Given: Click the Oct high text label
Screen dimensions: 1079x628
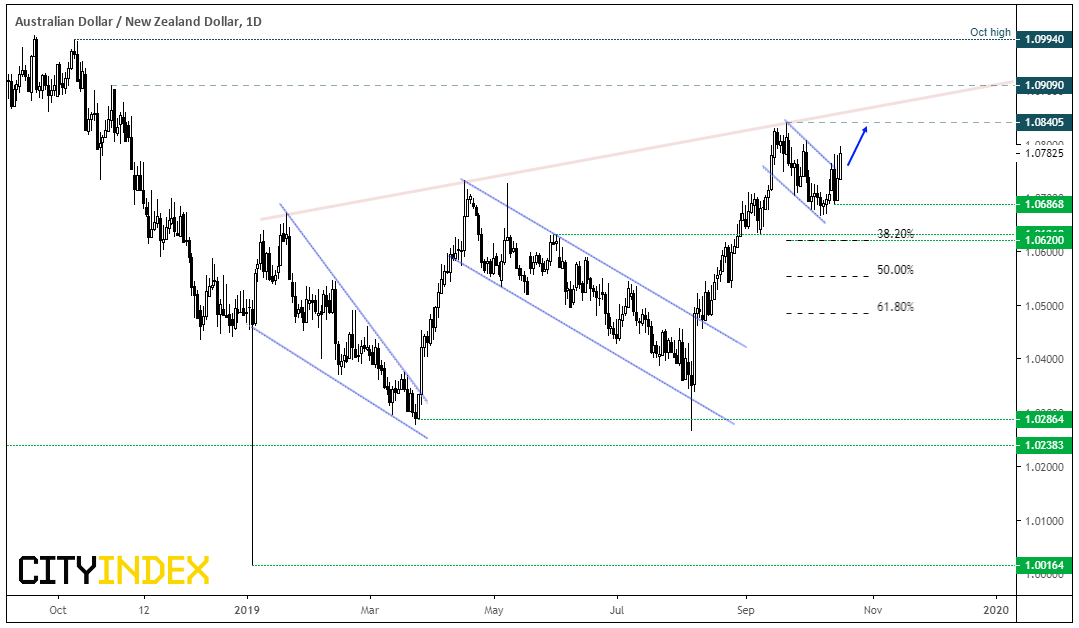Looking at the screenshot, I should tap(990, 32).
